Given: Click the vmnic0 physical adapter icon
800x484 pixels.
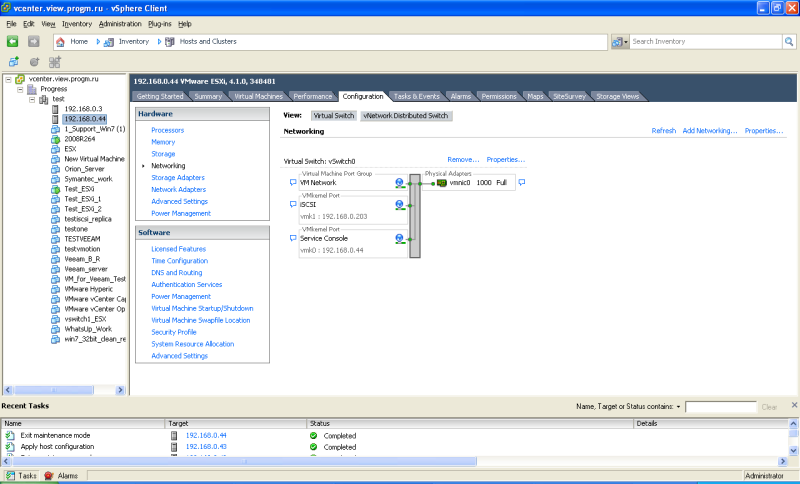Looking at the screenshot, I should click(442, 183).
